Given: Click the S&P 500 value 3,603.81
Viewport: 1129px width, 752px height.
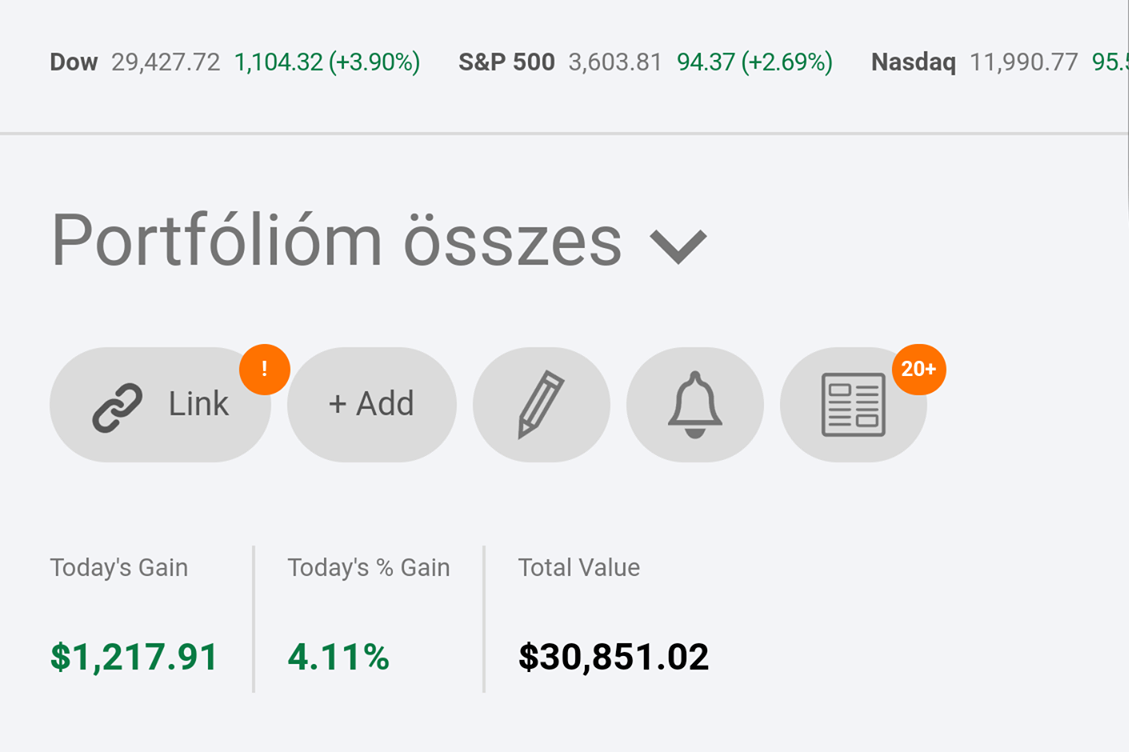Looking at the screenshot, I should pyautogui.click(x=615, y=63).
